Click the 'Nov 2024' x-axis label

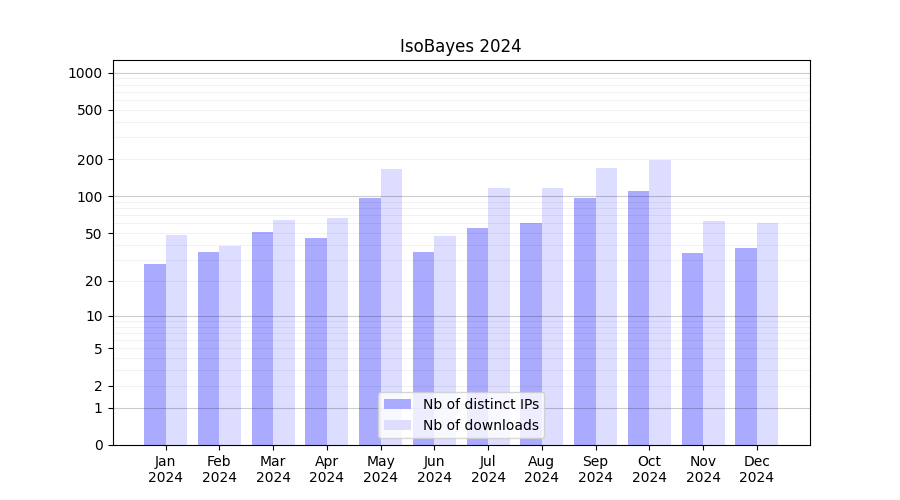(x=703, y=469)
